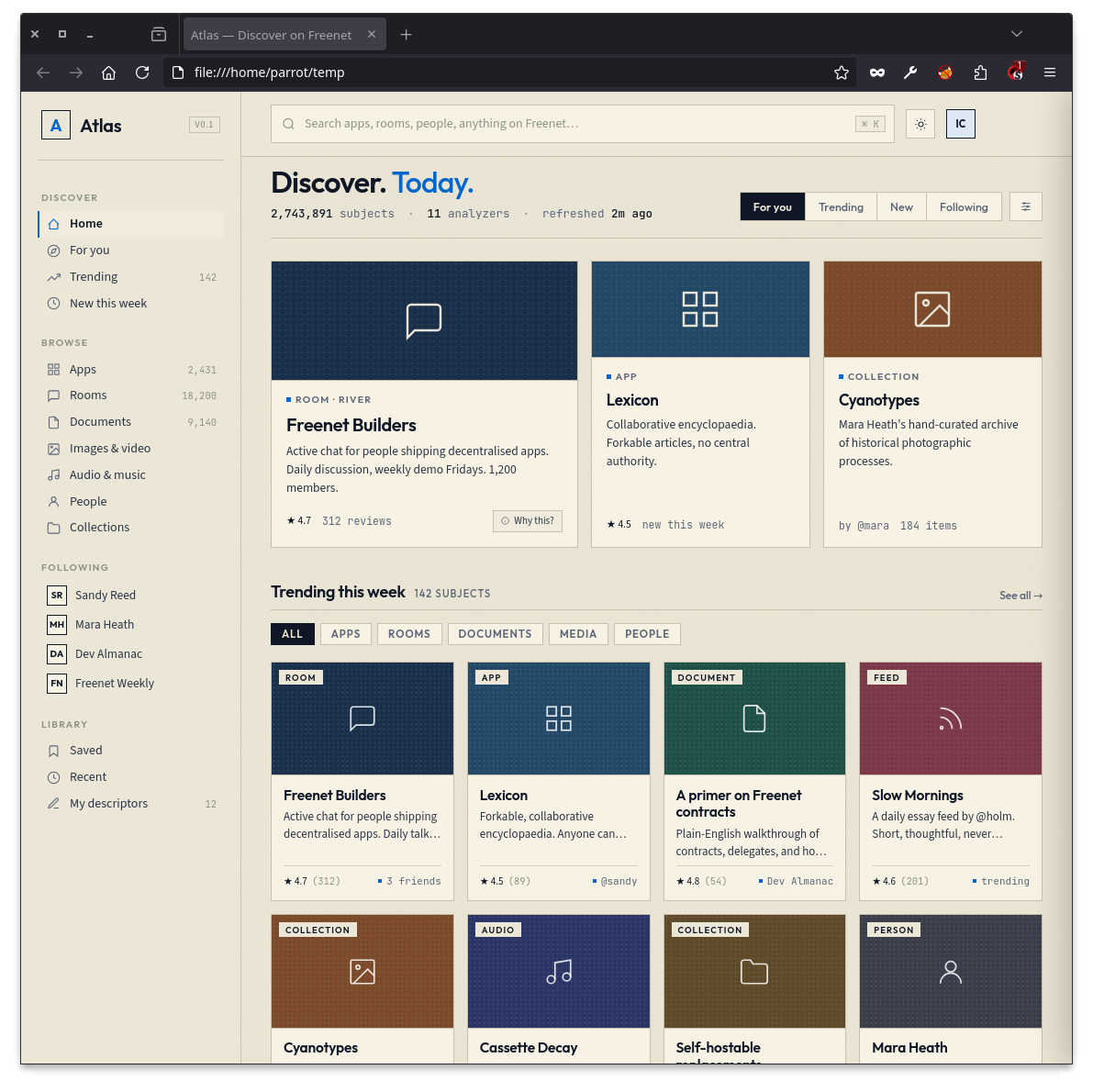The width and height of the screenshot is (1093, 1092).
Task: Browse Documents in sidebar
Action: [131, 421]
